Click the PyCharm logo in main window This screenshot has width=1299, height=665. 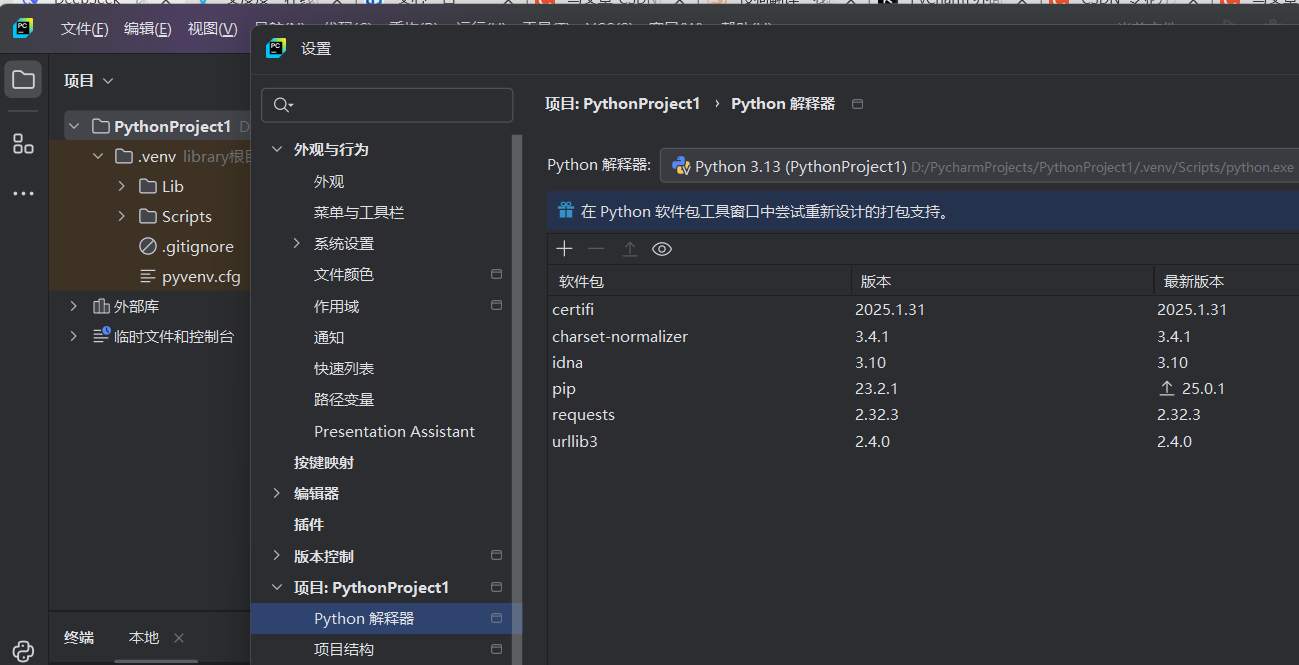click(23, 28)
